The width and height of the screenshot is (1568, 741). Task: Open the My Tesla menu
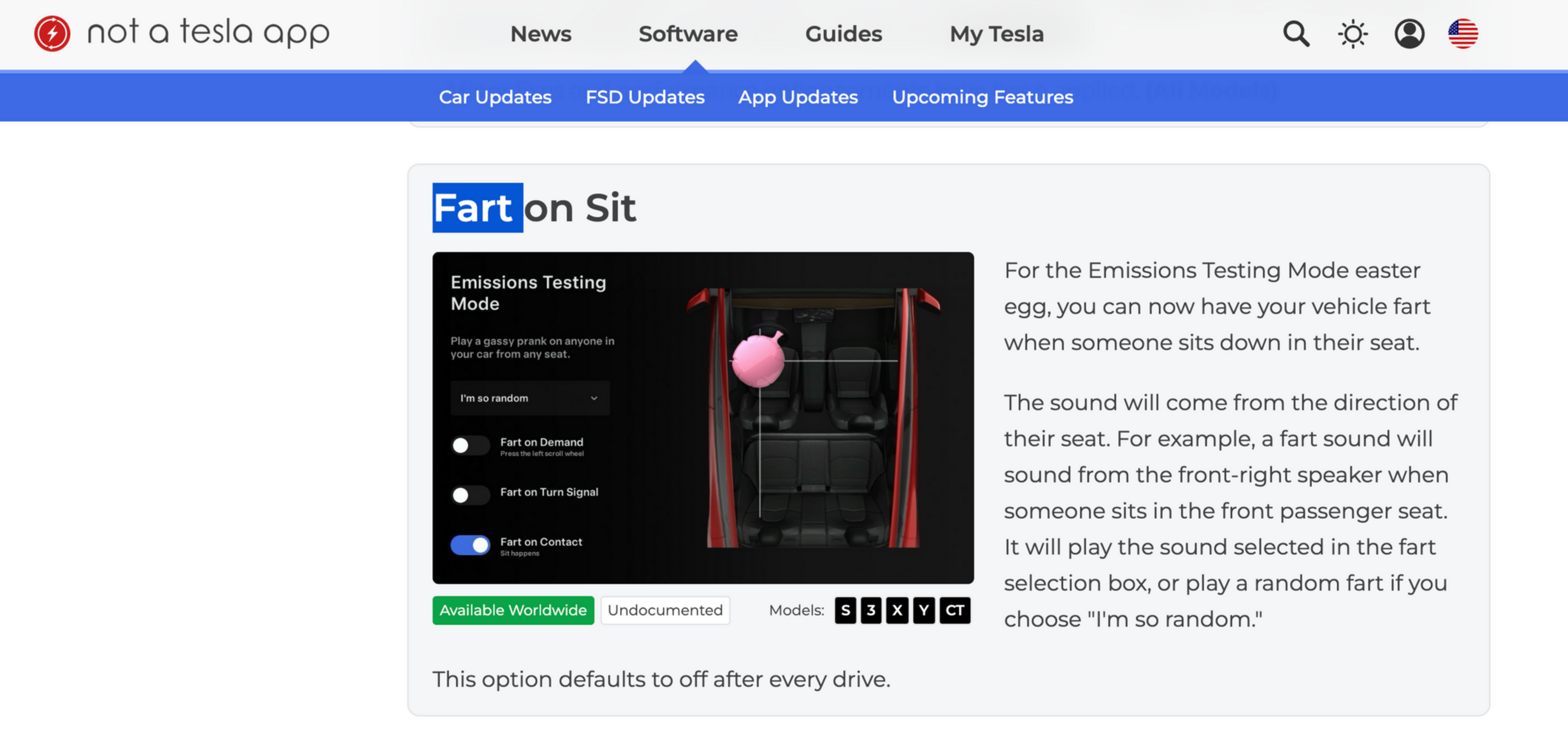(x=997, y=34)
